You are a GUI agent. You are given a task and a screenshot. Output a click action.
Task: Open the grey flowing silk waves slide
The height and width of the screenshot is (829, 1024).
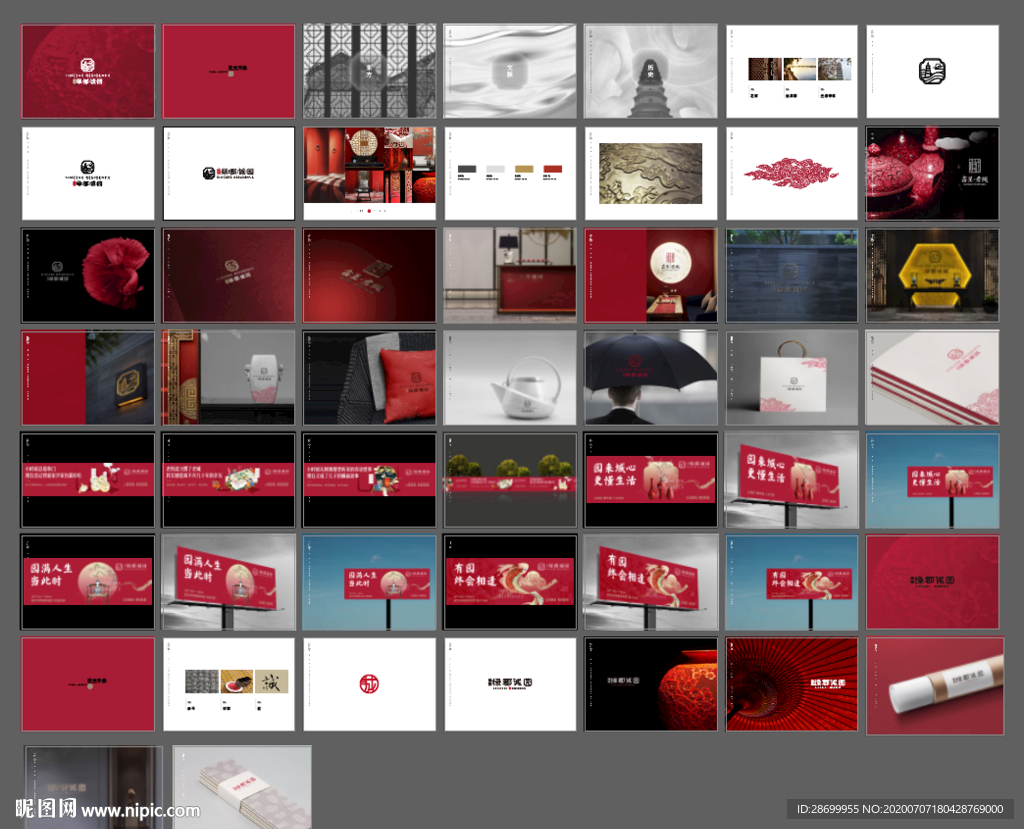coord(510,71)
